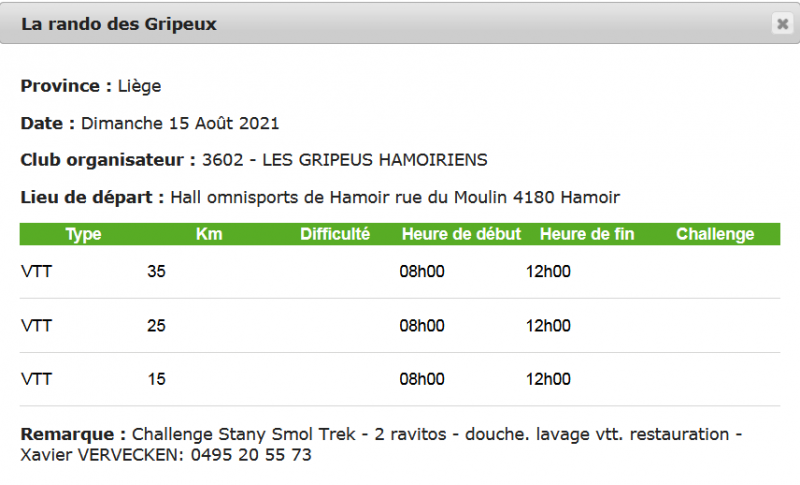800x485 pixels.
Task: Click the phone number 0495 20 55 73
Action: (x=251, y=455)
